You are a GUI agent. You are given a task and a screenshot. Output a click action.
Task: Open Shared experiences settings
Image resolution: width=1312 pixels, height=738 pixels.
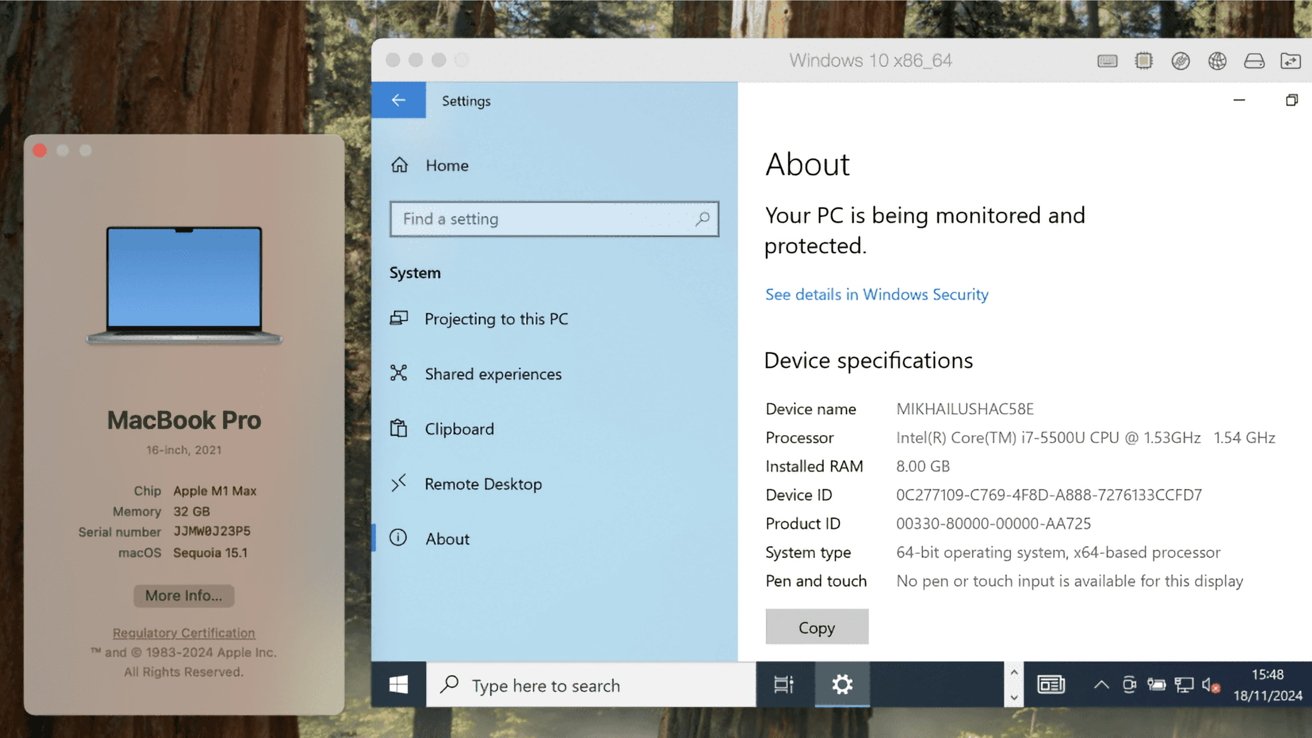pos(493,374)
